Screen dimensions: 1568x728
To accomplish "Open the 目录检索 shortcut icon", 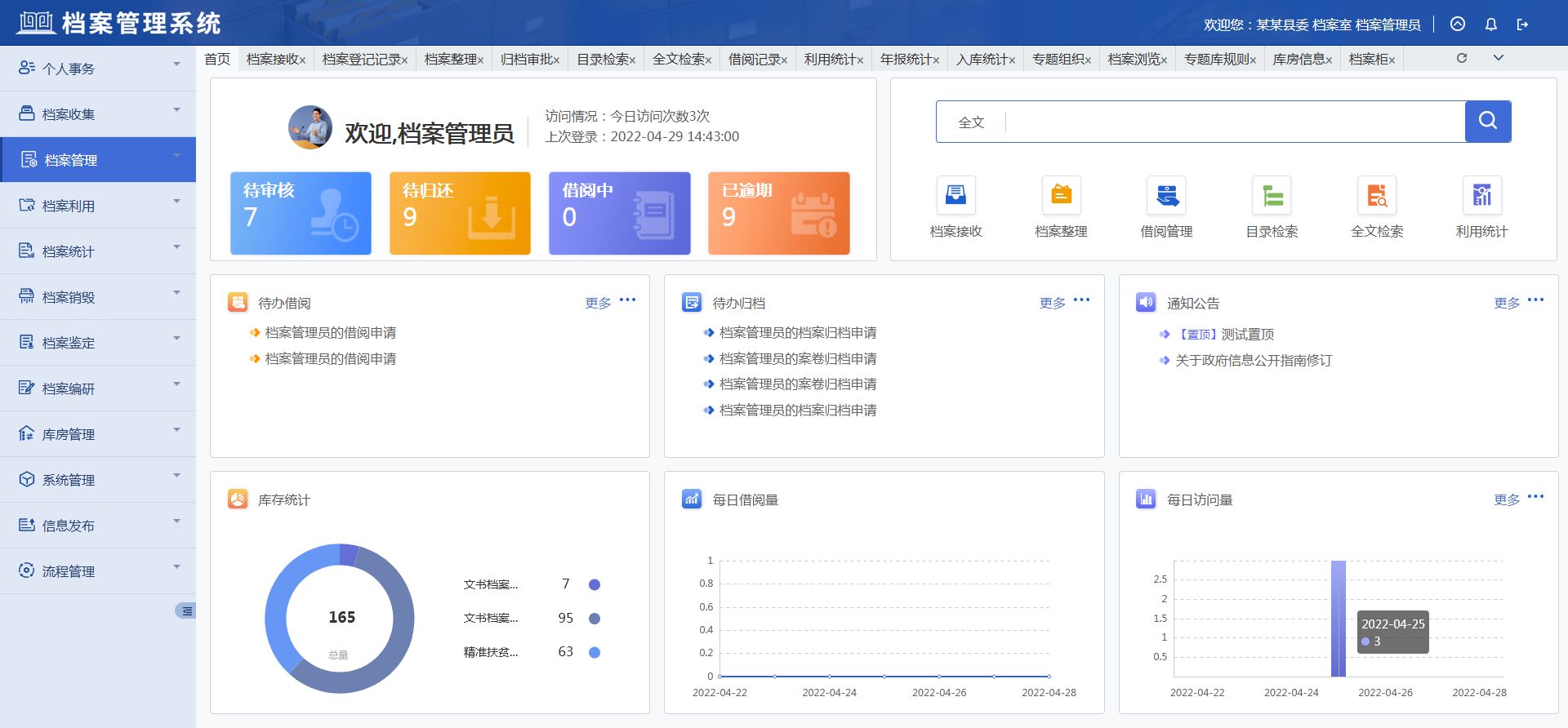I will tap(1272, 195).
